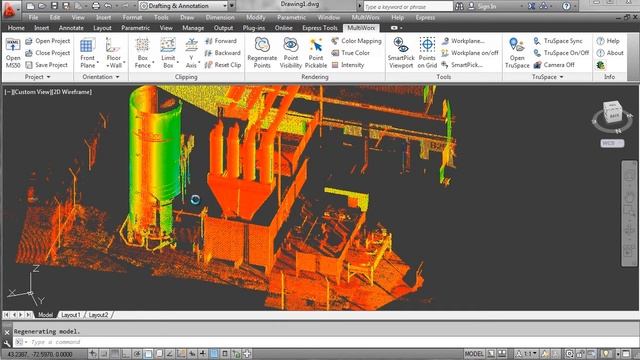Open Limit Box dropdown arrow
Image resolution: width=640 pixels, height=360 pixels.
178,62
